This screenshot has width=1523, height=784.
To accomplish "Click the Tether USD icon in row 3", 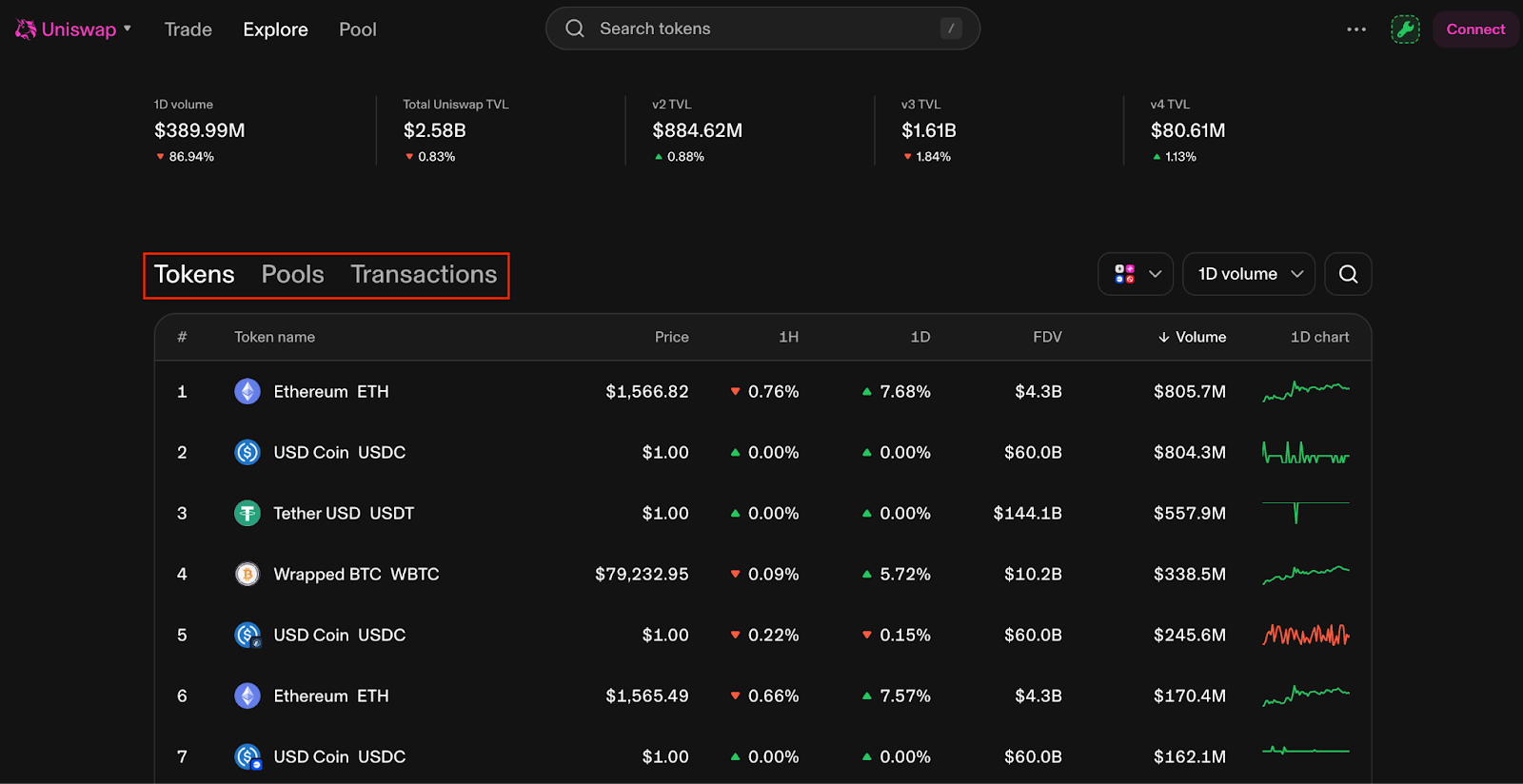I will coord(247,513).
